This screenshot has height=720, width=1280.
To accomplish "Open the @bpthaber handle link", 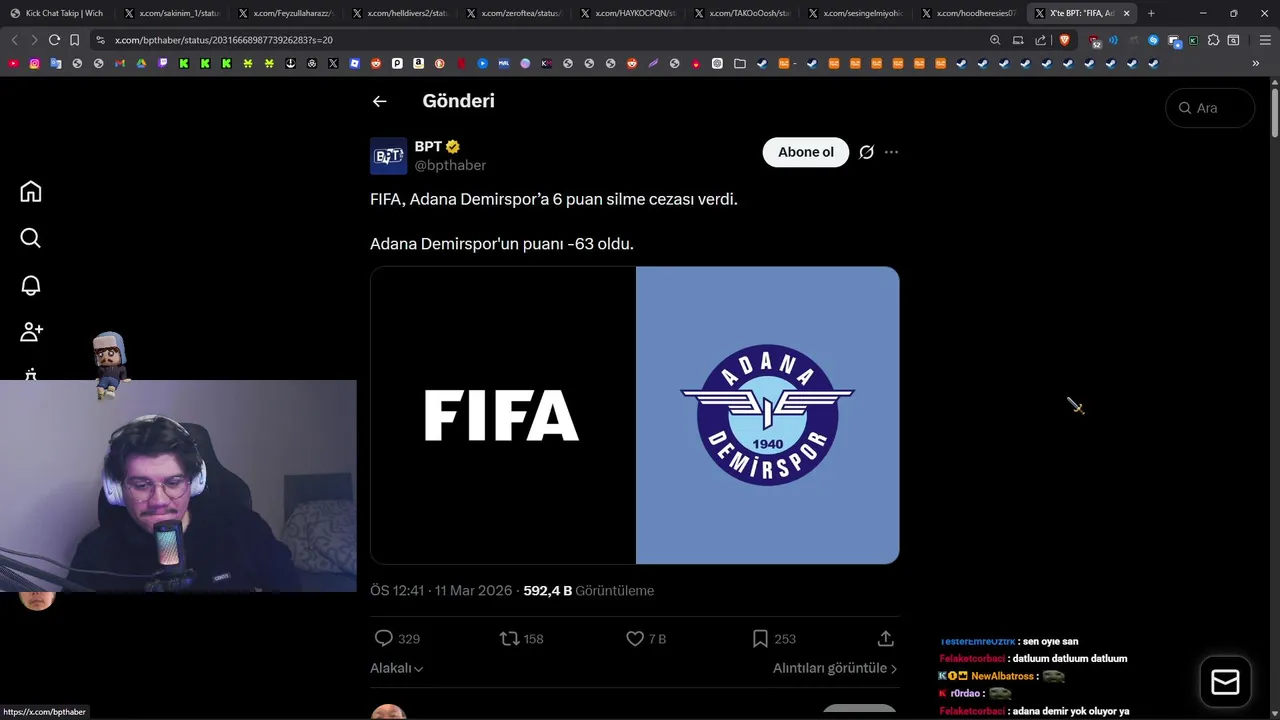I will tap(450, 165).
